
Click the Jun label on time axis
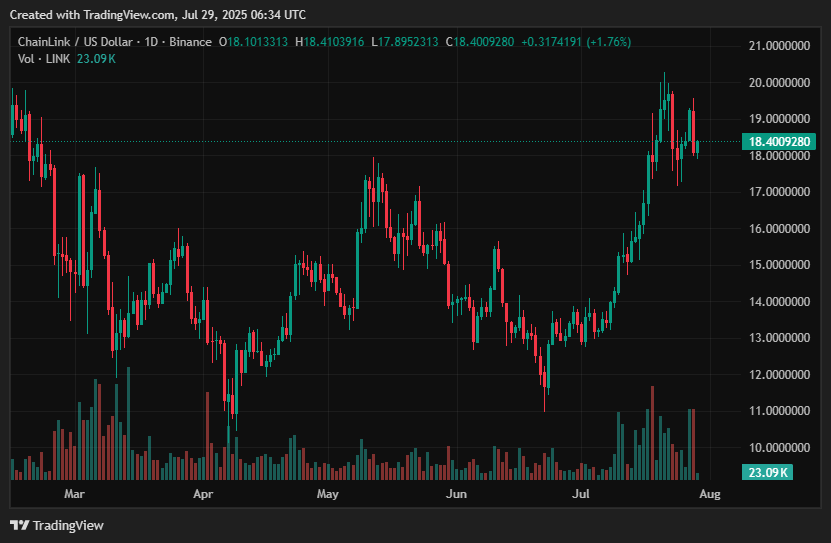click(456, 494)
